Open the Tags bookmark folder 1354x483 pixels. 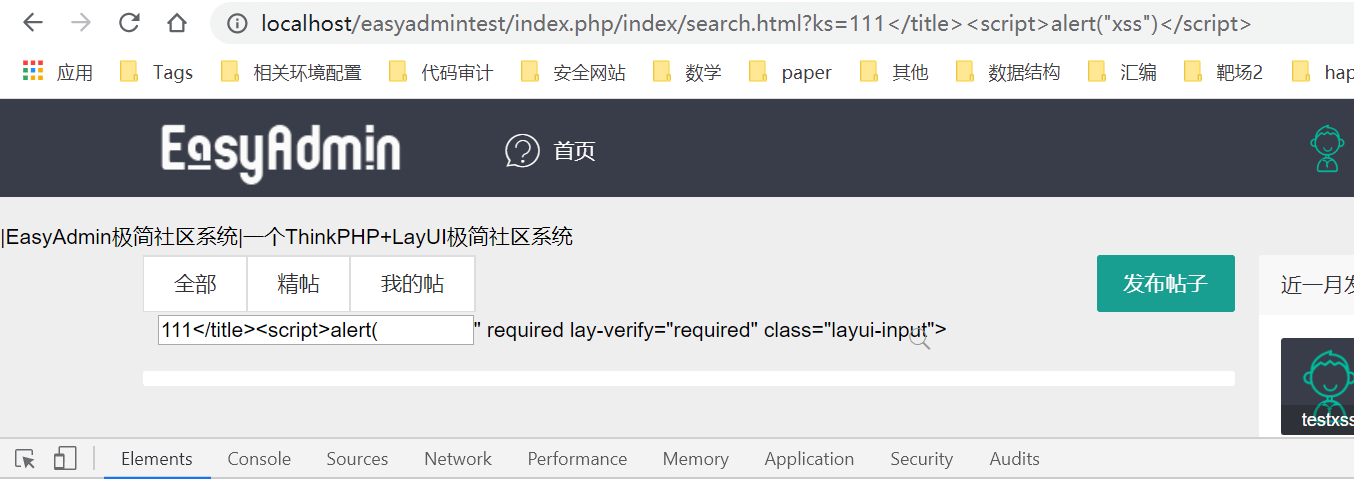[x=156, y=72]
